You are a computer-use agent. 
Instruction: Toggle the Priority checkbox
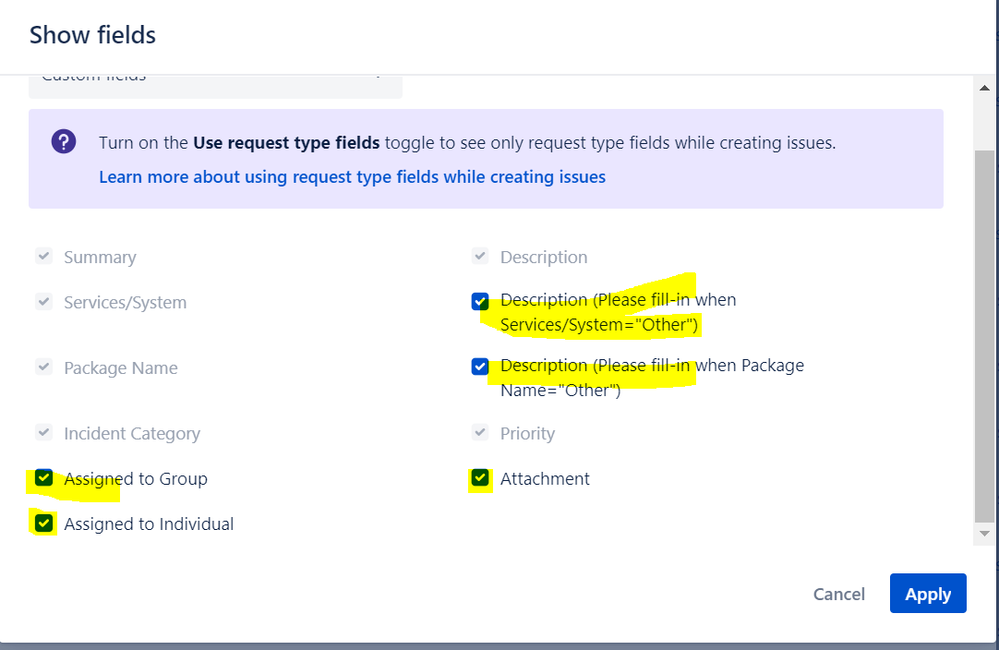pos(480,433)
